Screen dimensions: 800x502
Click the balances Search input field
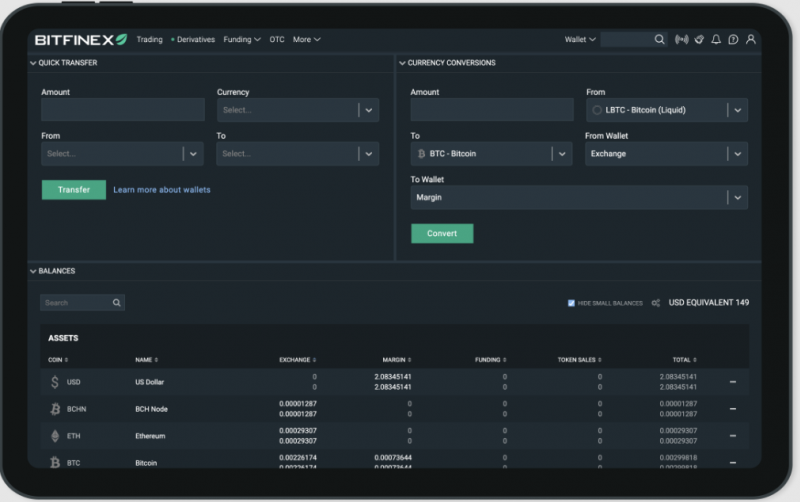(x=75, y=303)
